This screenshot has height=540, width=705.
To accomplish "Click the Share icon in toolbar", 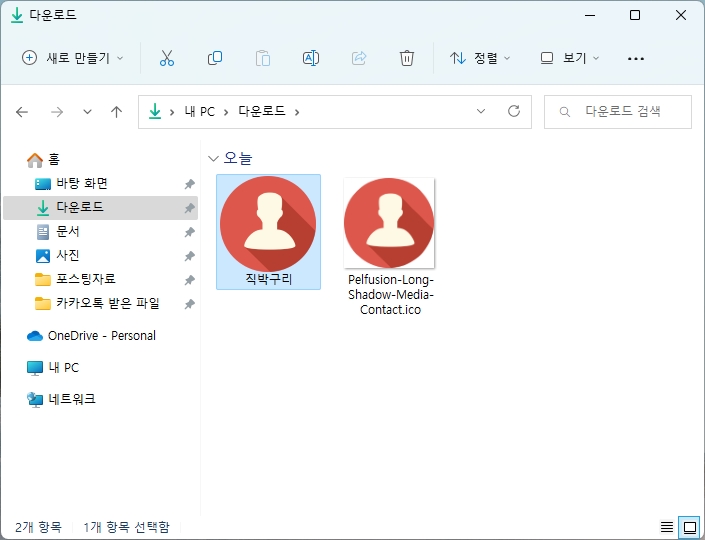I will tap(359, 58).
